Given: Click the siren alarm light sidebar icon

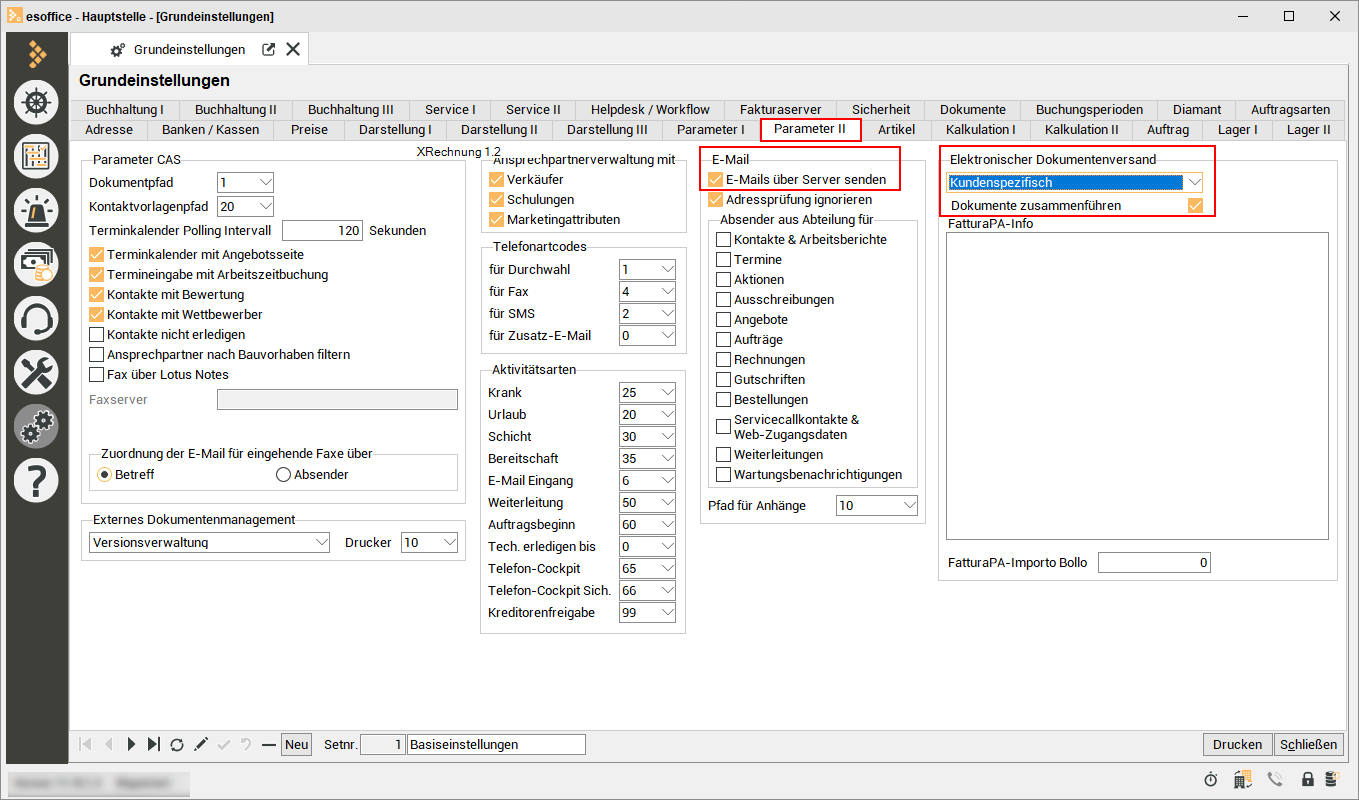Looking at the screenshot, I should point(37,209).
